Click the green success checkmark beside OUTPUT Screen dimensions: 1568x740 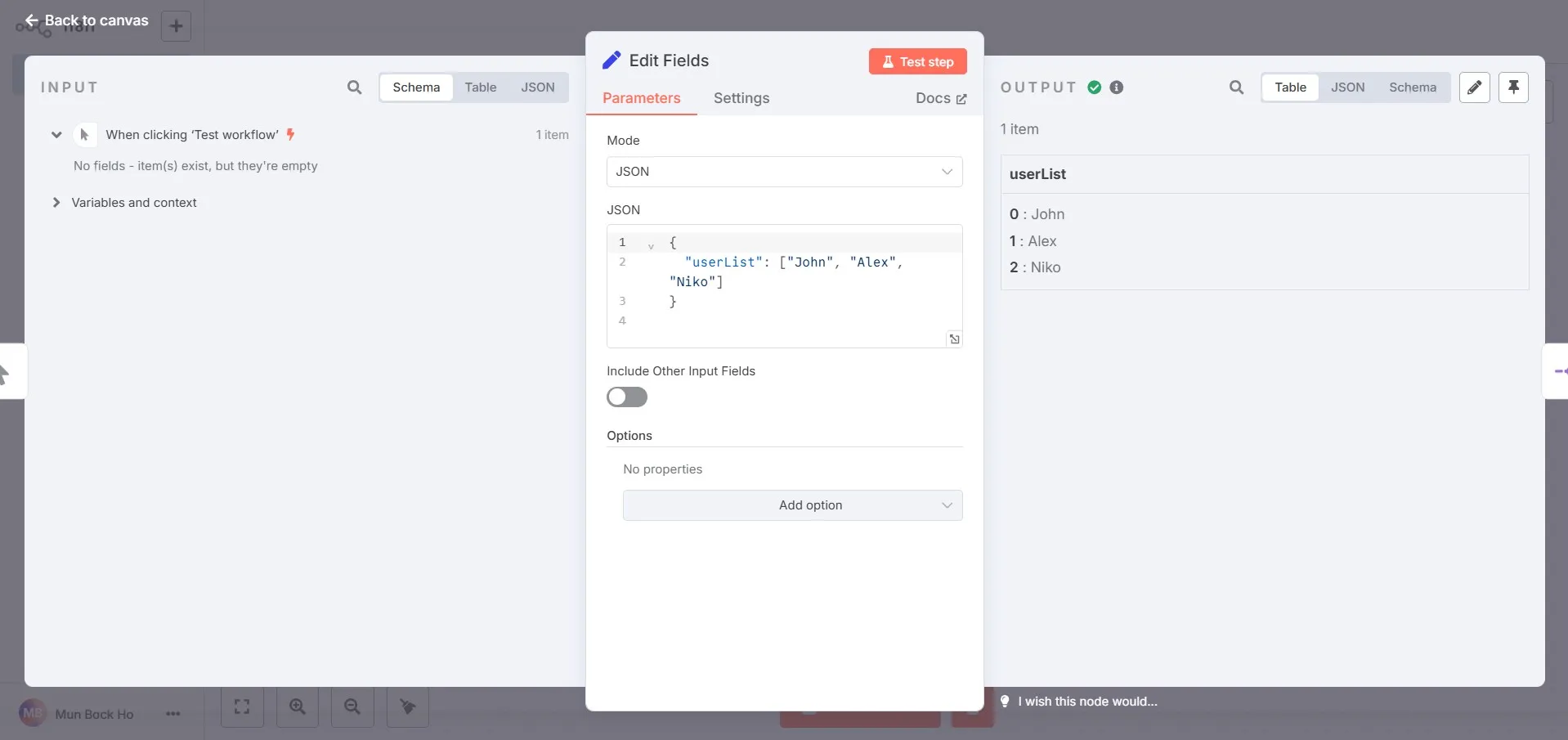pos(1095,87)
